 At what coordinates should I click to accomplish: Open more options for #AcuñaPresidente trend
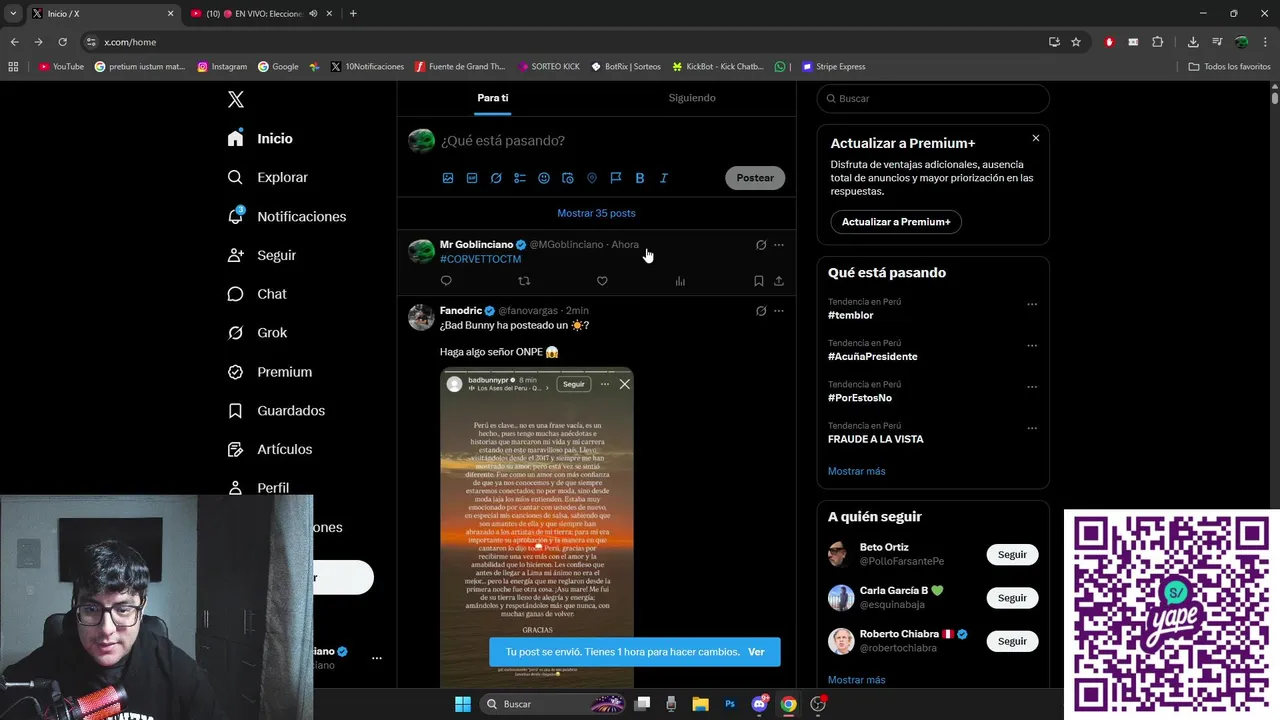coord(1032,346)
